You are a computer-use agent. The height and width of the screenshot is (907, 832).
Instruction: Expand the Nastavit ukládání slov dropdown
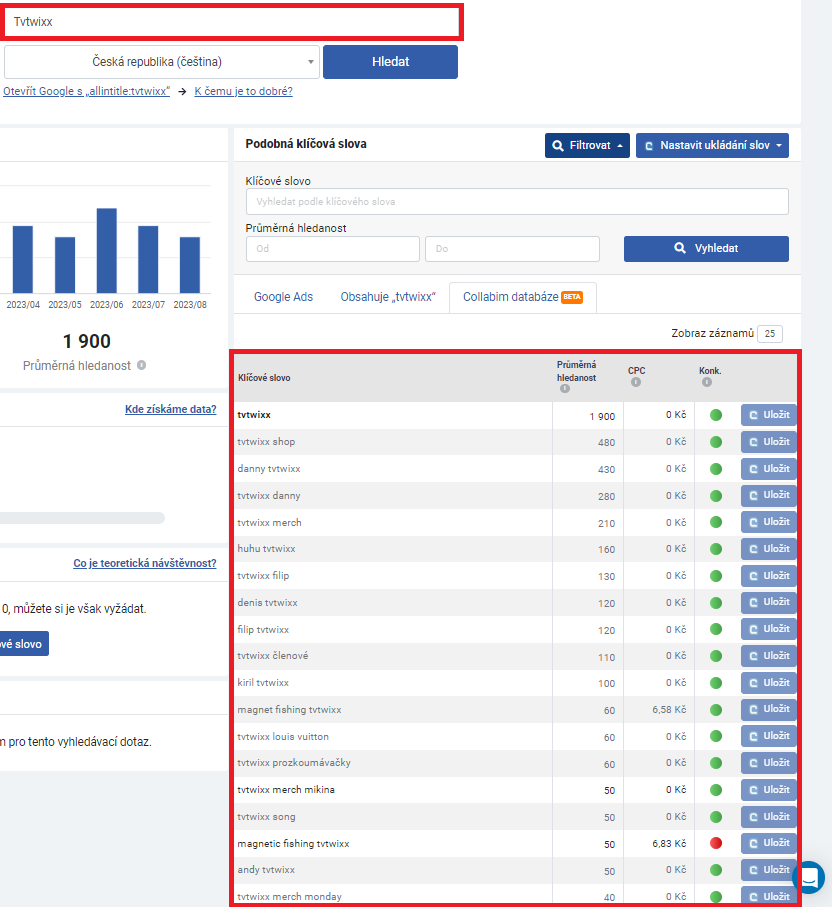[712, 145]
